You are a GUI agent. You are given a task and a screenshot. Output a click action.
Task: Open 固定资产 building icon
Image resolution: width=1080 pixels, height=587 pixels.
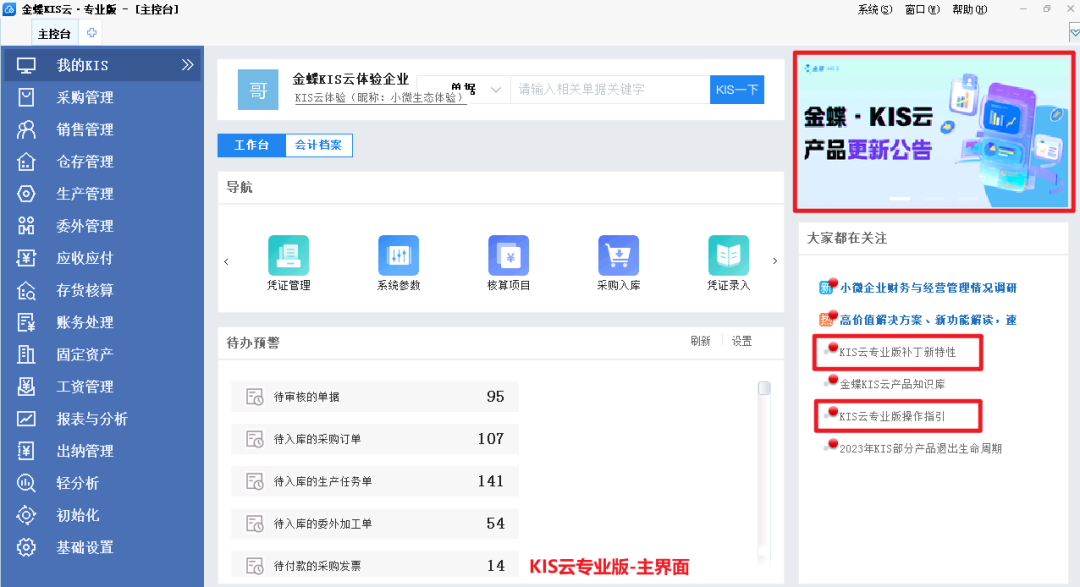coord(26,354)
